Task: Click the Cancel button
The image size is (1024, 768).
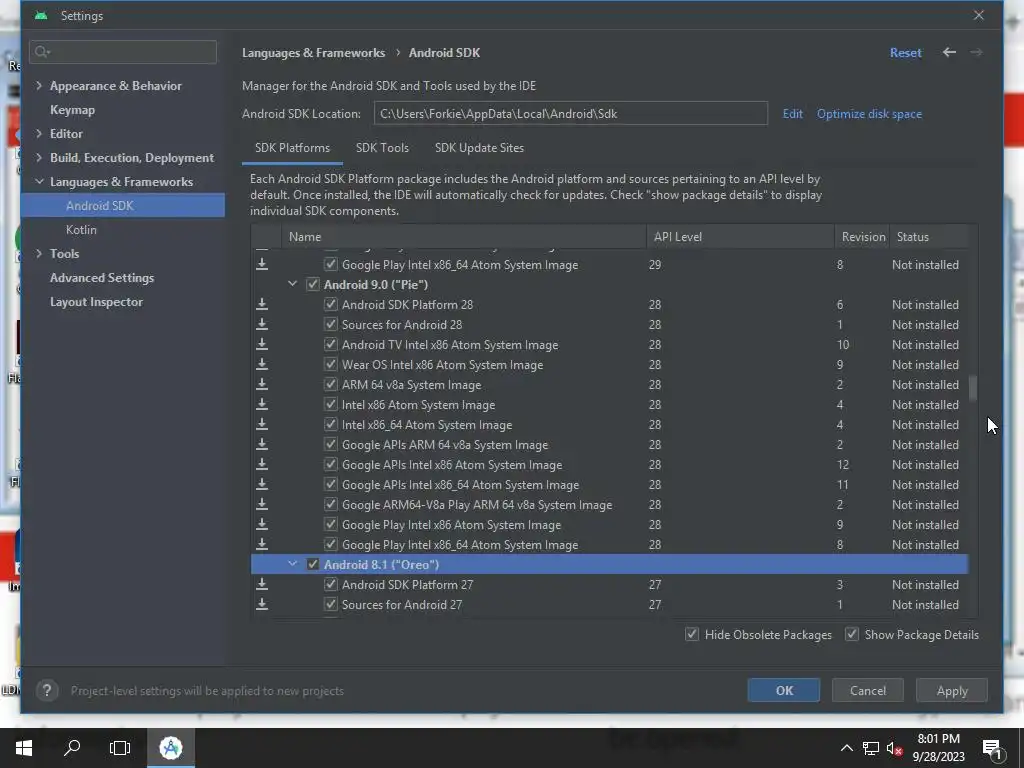Action: click(x=867, y=690)
